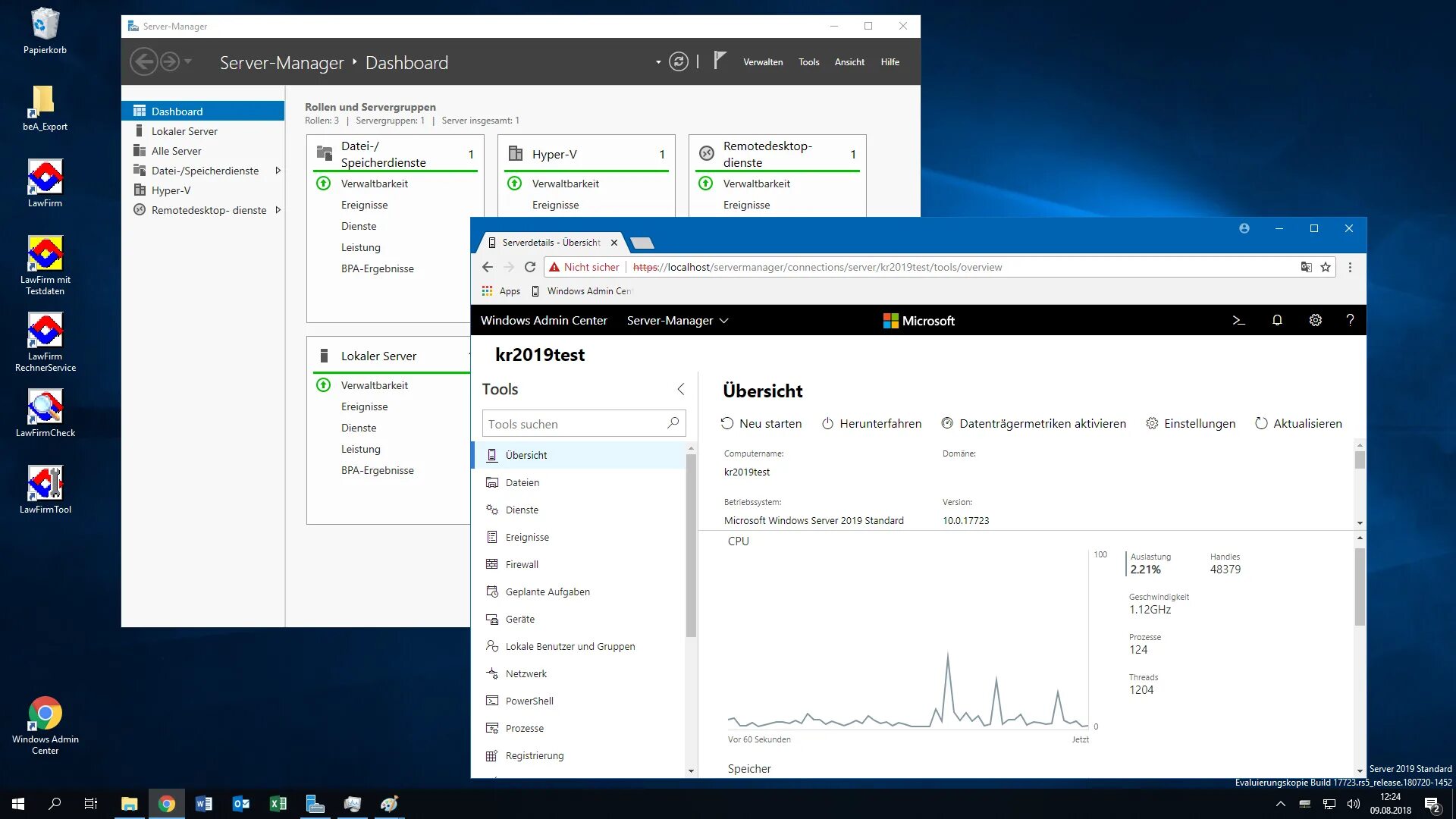Bookmark this page with the star icon
The width and height of the screenshot is (1456, 819).
pyautogui.click(x=1326, y=267)
